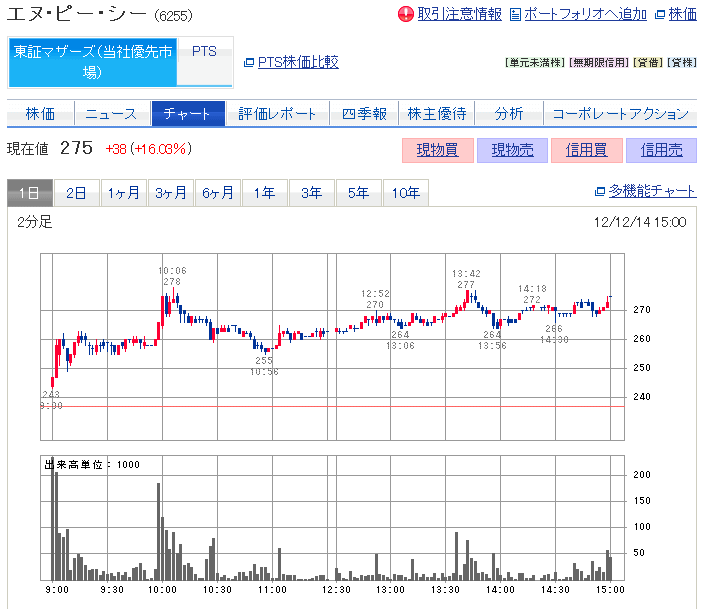Click the new-window icon beside 多機能チャート
Screen dimensions: 705x609
pos(599,192)
